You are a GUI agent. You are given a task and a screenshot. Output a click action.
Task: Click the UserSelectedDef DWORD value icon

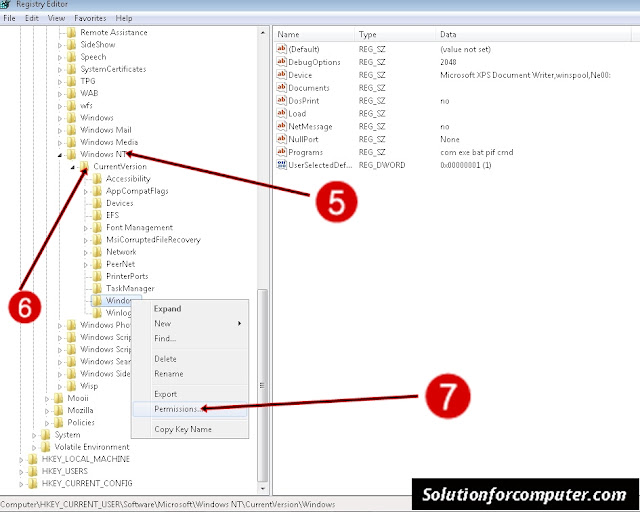[281, 165]
